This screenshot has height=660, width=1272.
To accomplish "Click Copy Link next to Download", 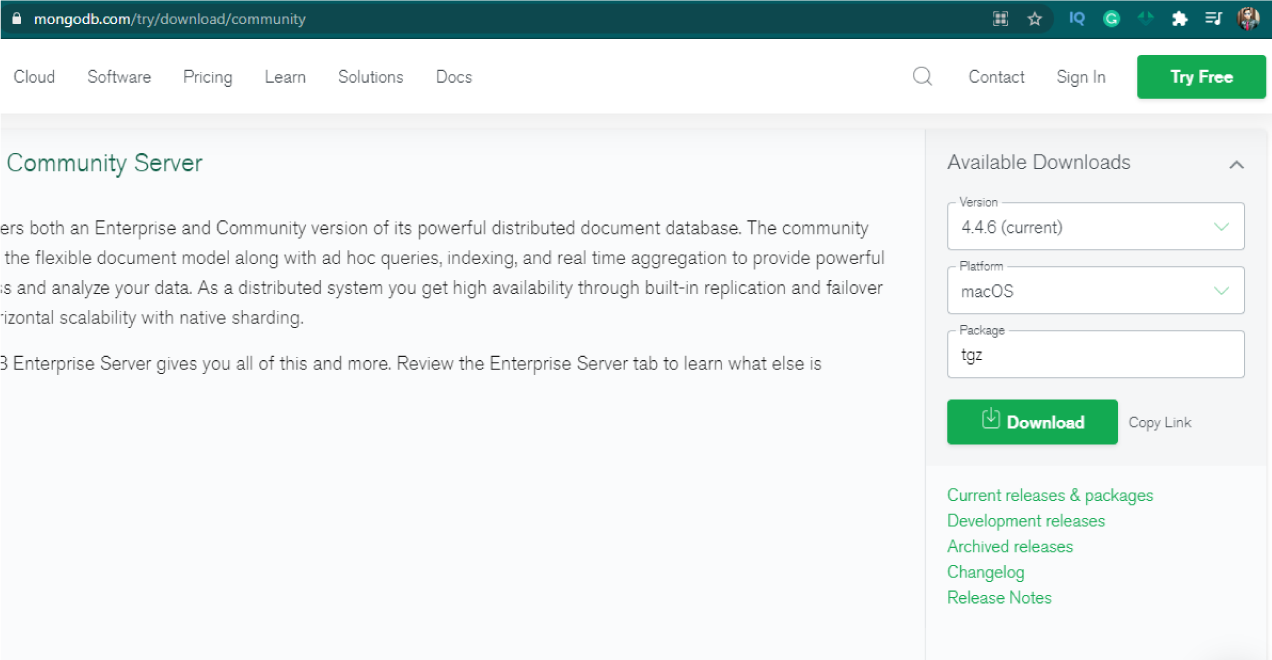I will tap(1160, 423).
